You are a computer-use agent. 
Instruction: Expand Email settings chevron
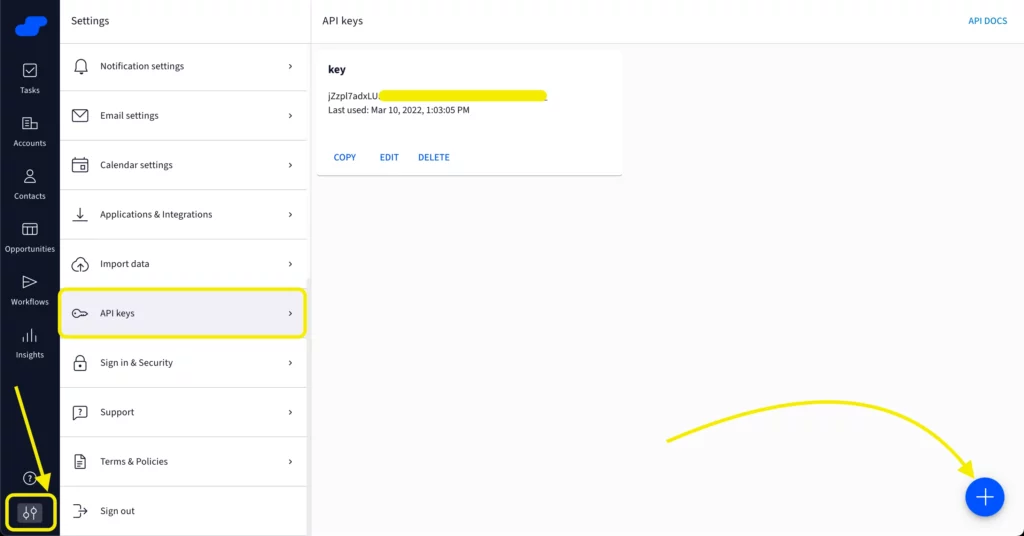tap(290, 116)
